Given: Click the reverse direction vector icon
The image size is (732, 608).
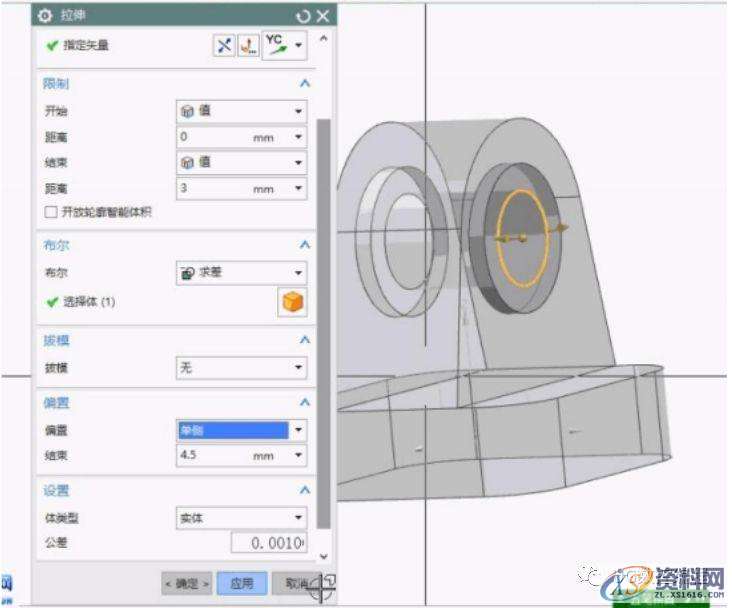Looking at the screenshot, I should pyautogui.click(x=224, y=46).
